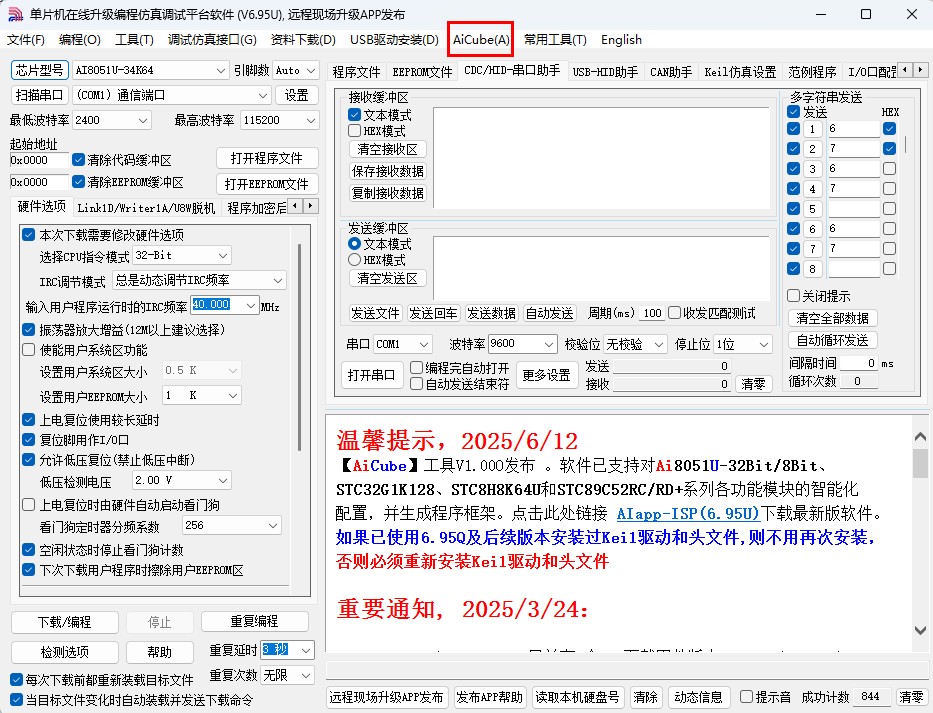Click 打开串口 button
The image size is (933, 713).
pyautogui.click(x=371, y=375)
